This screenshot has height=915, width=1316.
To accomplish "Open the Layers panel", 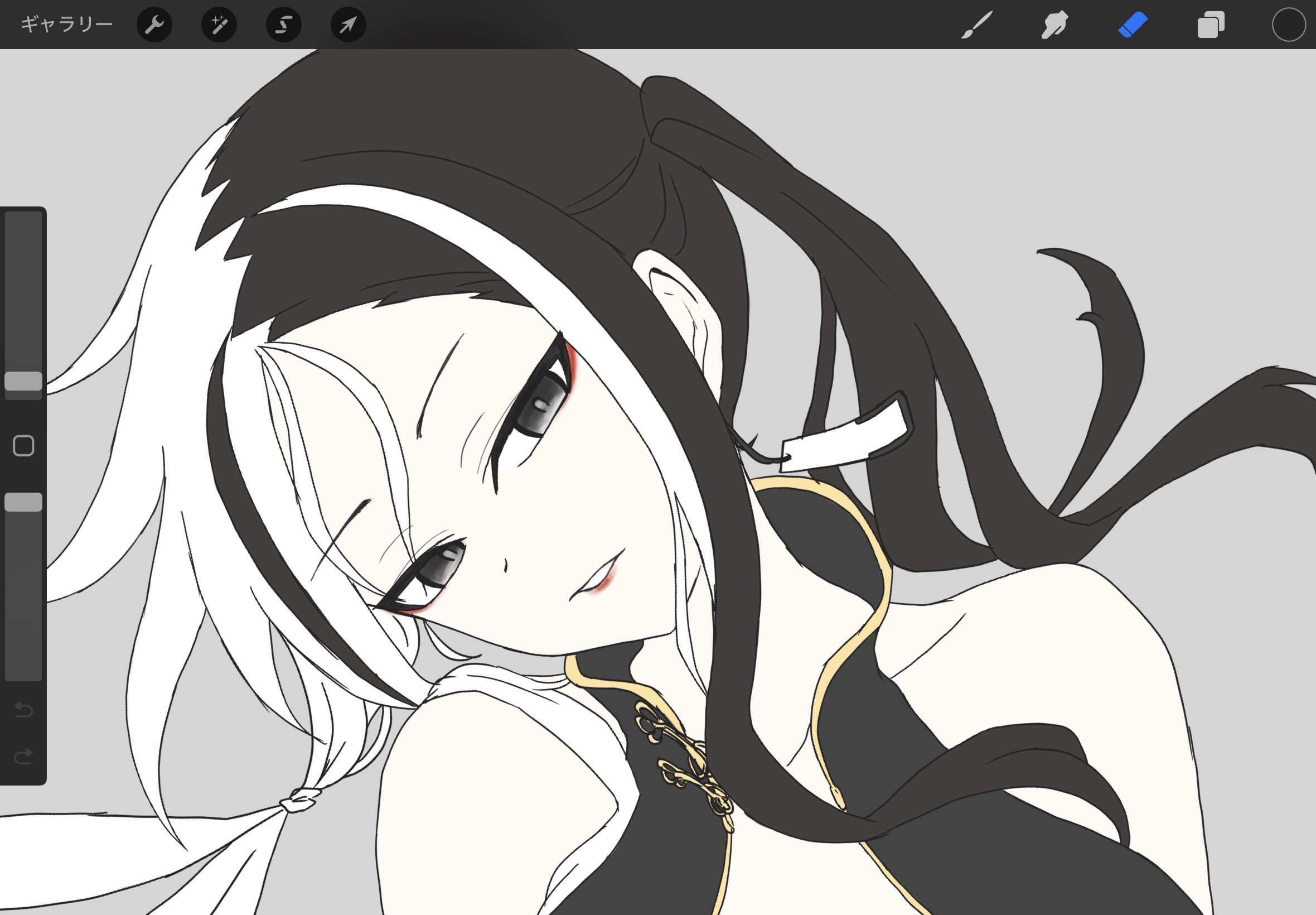I will 1211,25.
